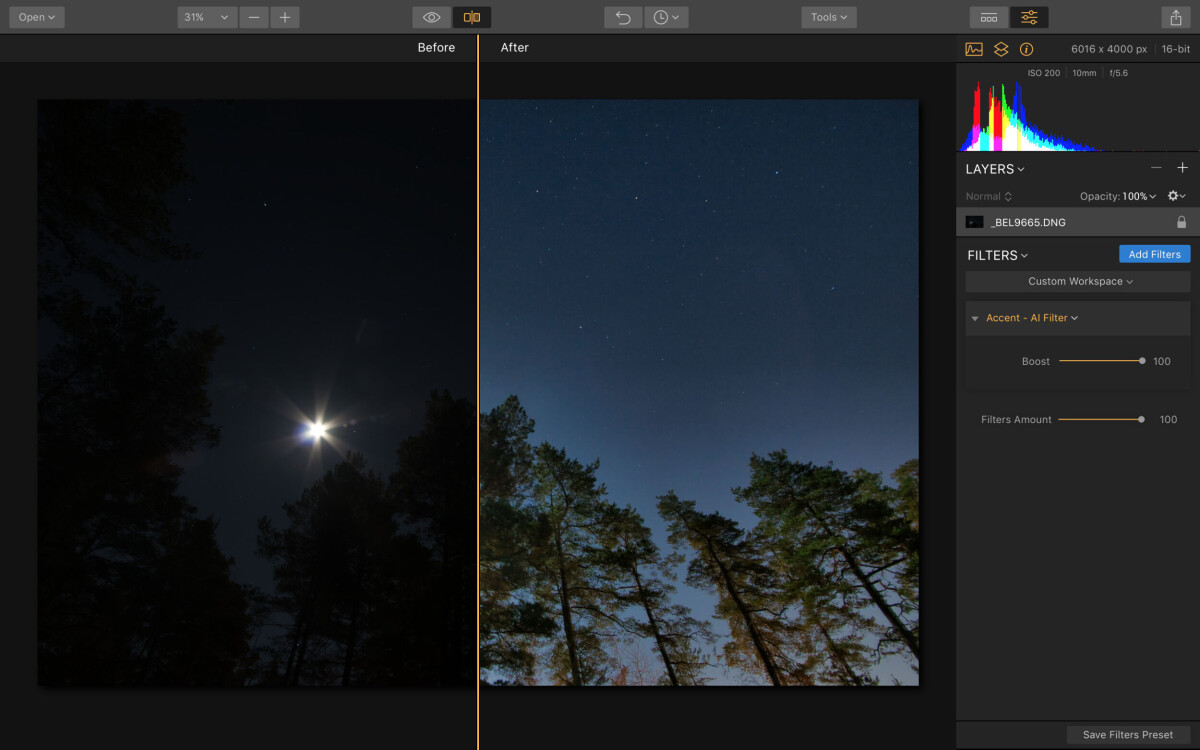Image resolution: width=1200 pixels, height=750 pixels.
Task: Open the Custom Workspace dropdown
Action: click(x=1078, y=281)
